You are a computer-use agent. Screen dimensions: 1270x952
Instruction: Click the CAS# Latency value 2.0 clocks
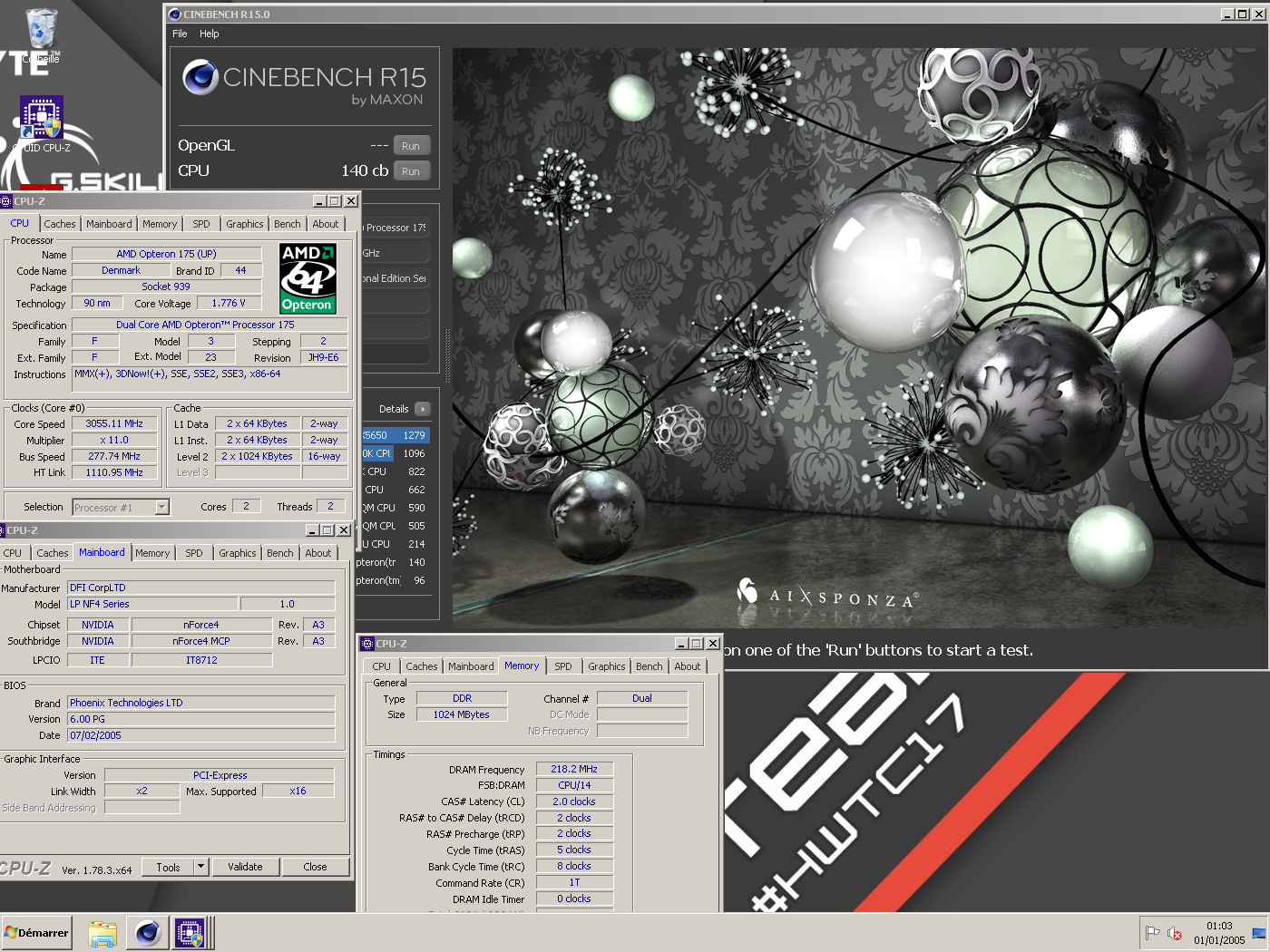click(574, 801)
